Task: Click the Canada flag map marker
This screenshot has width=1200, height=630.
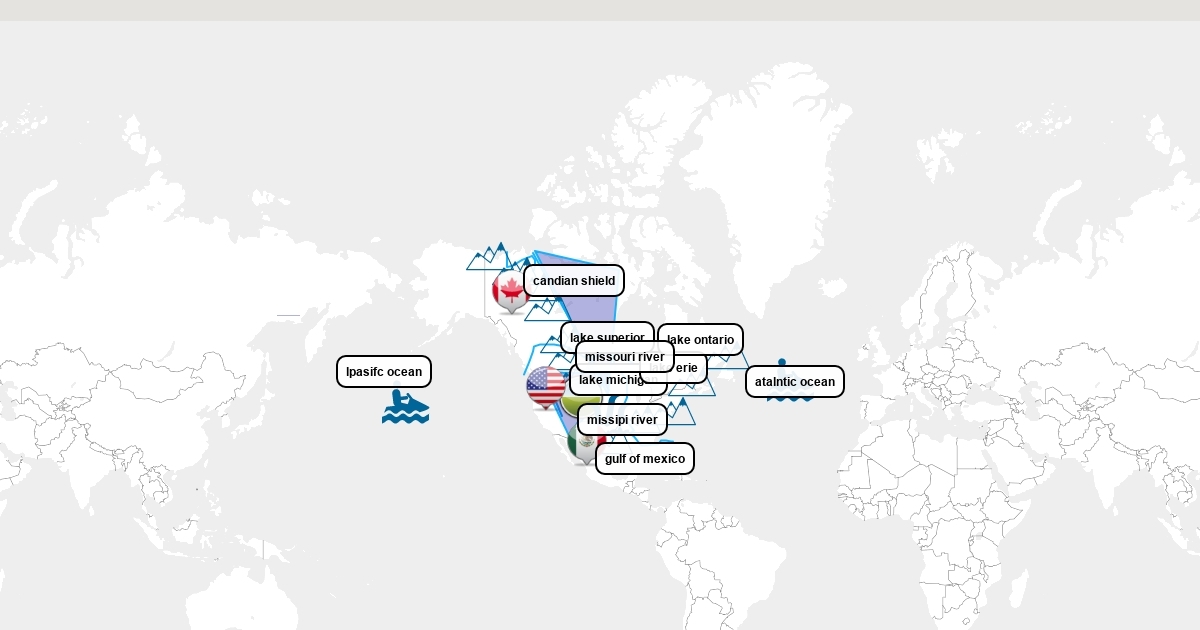Action: click(511, 291)
